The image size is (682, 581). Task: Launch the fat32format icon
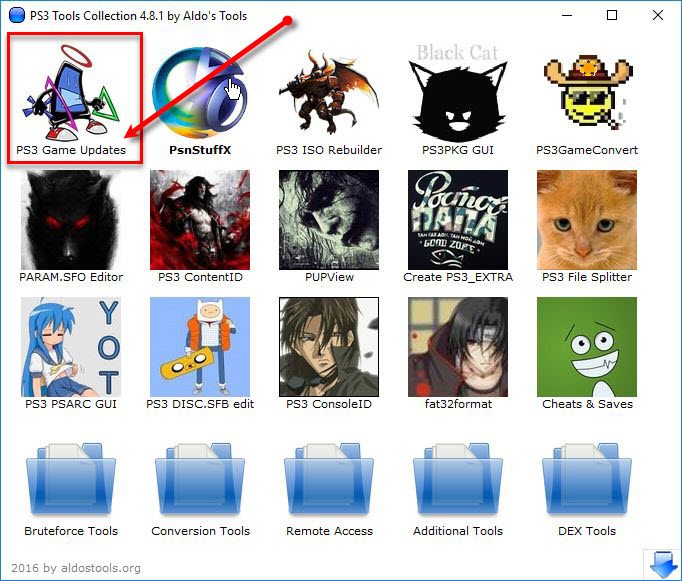click(458, 347)
